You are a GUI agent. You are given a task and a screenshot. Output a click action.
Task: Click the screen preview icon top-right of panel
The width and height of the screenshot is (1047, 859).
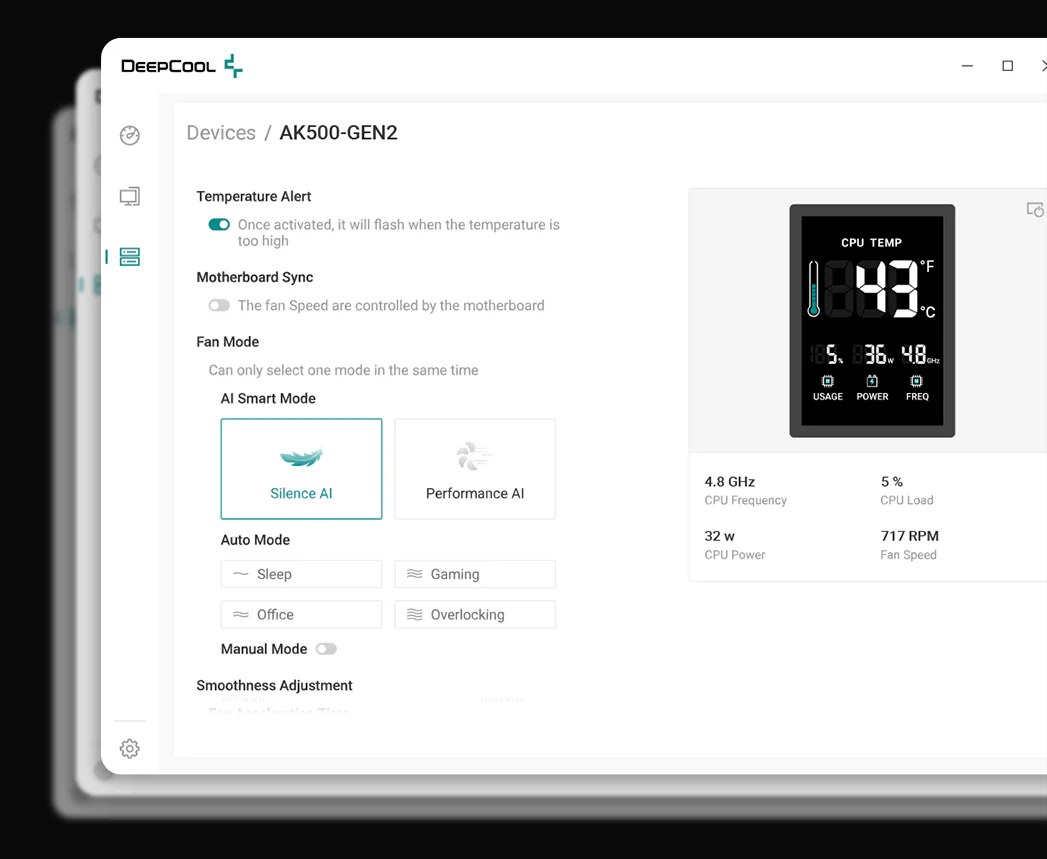coord(1035,210)
